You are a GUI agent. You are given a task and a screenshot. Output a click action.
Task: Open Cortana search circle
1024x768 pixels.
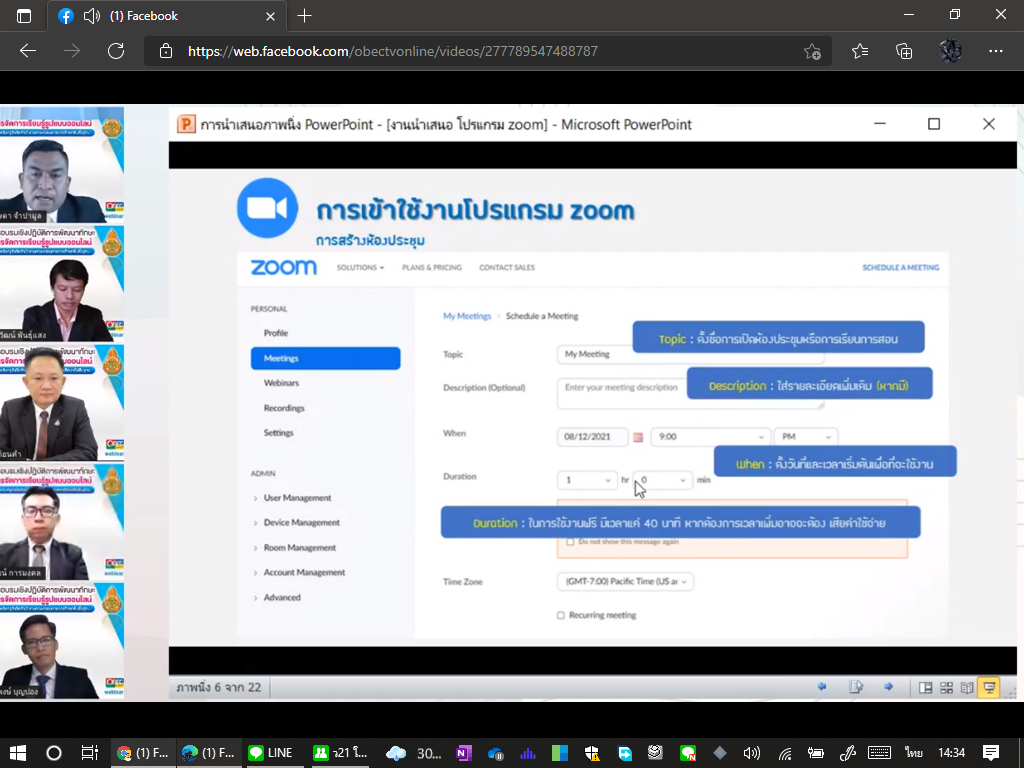click(54, 753)
